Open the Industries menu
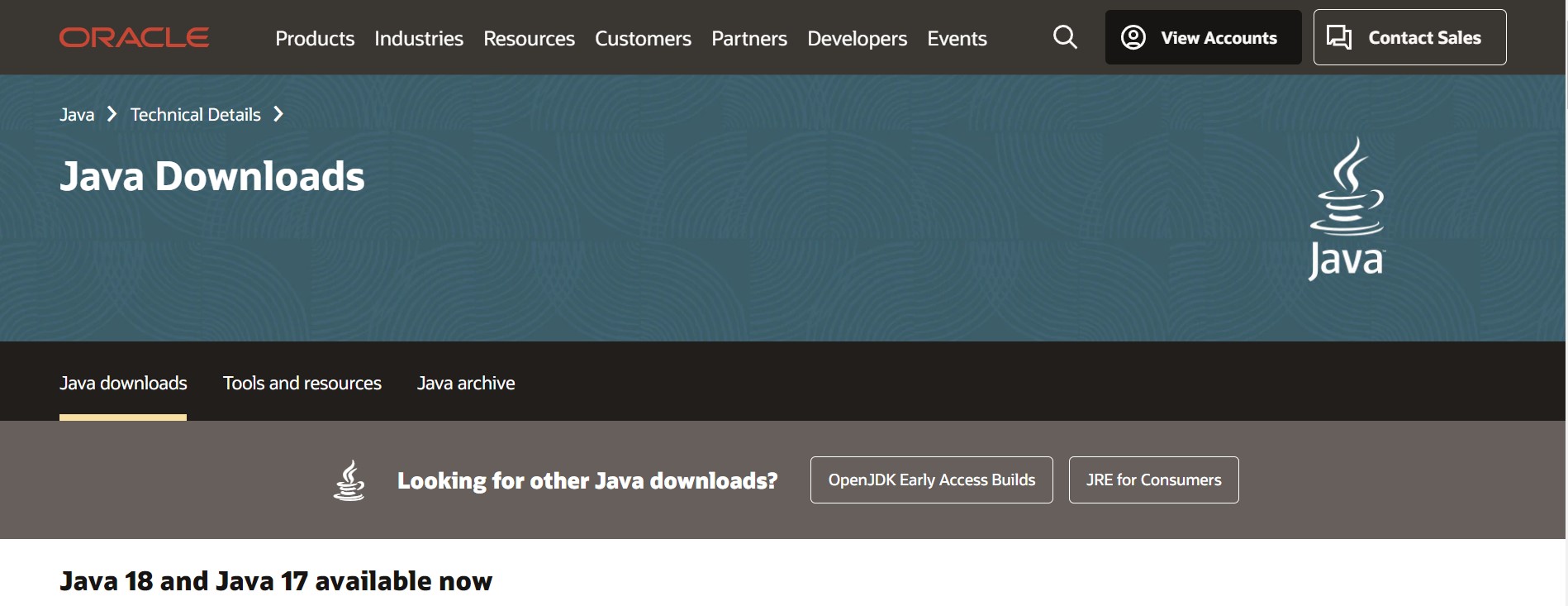The image size is (1568, 606). click(x=419, y=38)
